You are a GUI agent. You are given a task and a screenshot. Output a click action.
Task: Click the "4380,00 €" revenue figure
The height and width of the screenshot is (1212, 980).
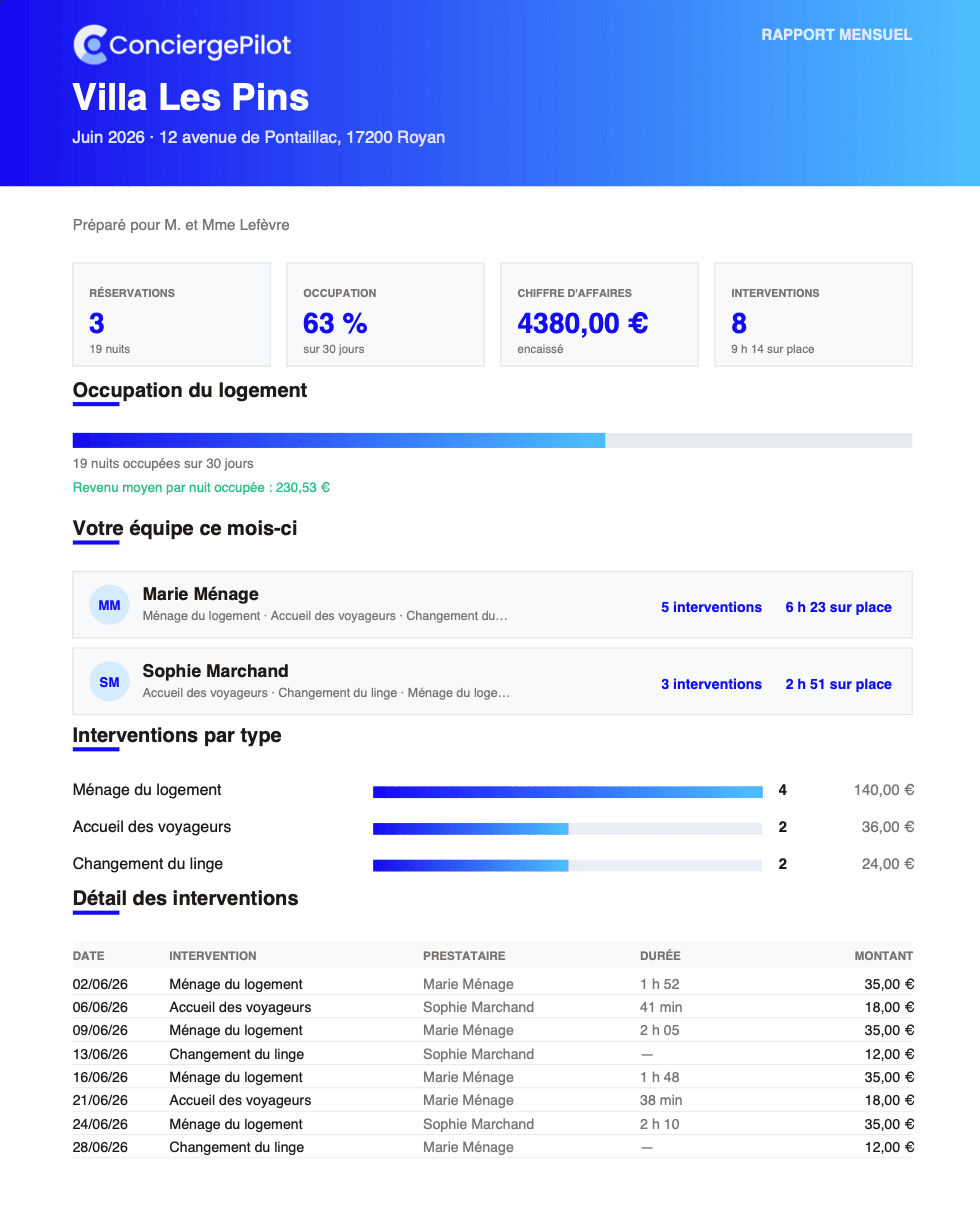point(583,323)
